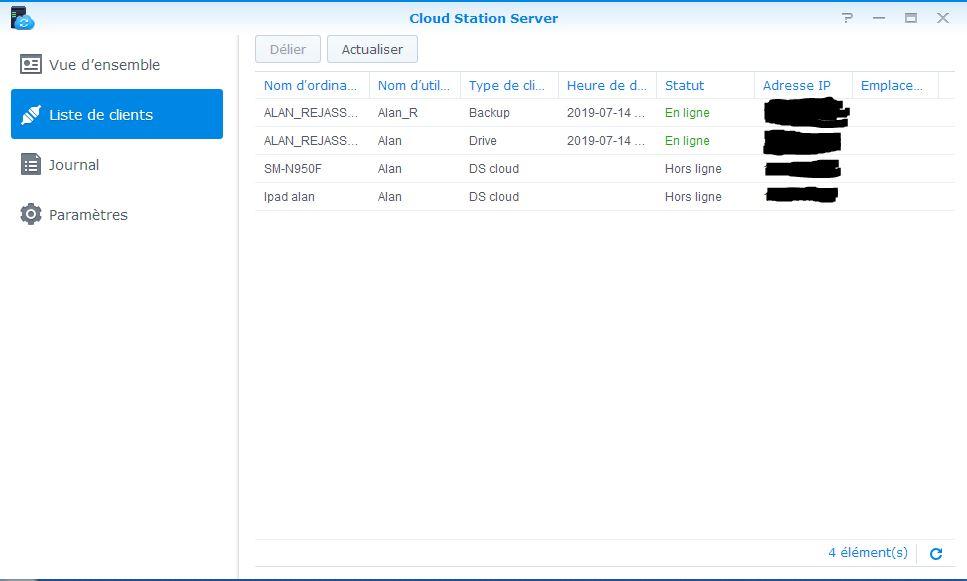The height and width of the screenshot is (581, 967).
Task: Click the 2019-07-14 time in the Backup row
Action: [606, 113]
